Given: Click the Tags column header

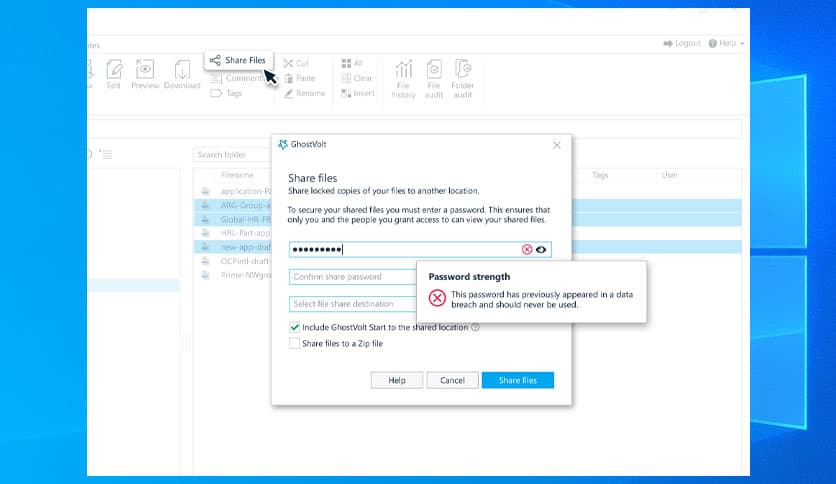Looking at the screenshot, I should [x=600, y=175].
